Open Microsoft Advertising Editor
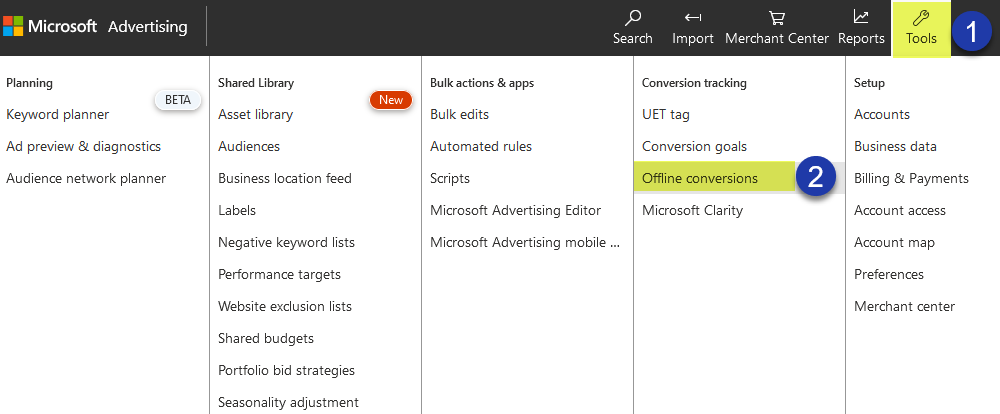This screenshot has height=414, width=1000. pos(515,211)
